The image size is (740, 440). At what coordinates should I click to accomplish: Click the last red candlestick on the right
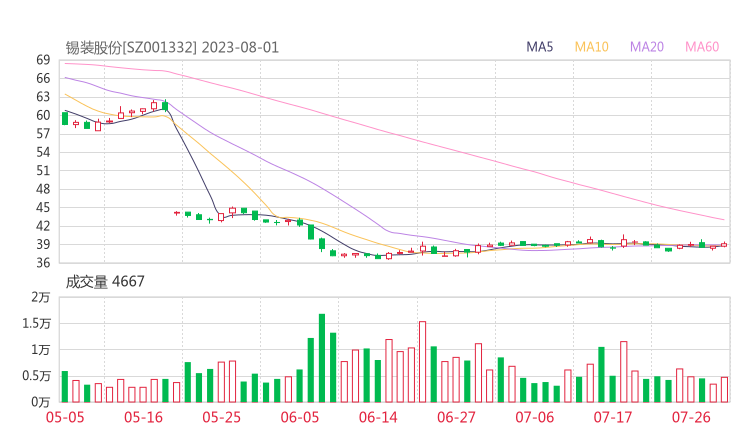click(x=724, y=245)
